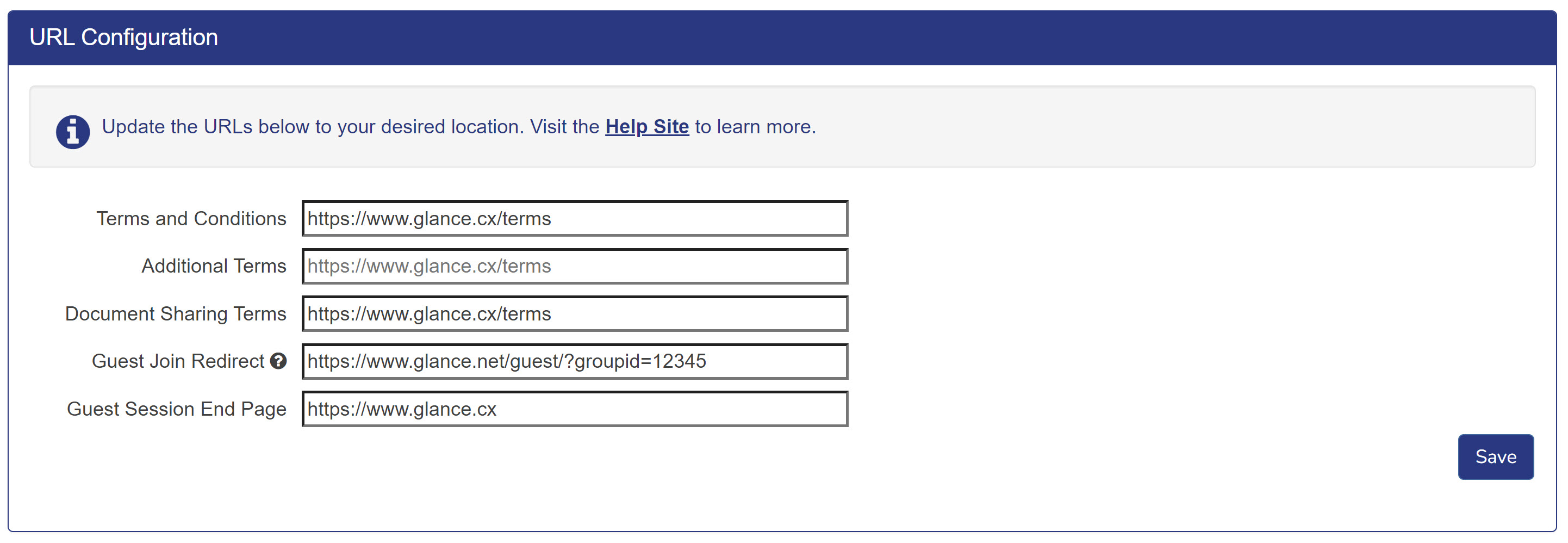
Task: Focus the Guest Join Redirect URL field
Action: 574,361
